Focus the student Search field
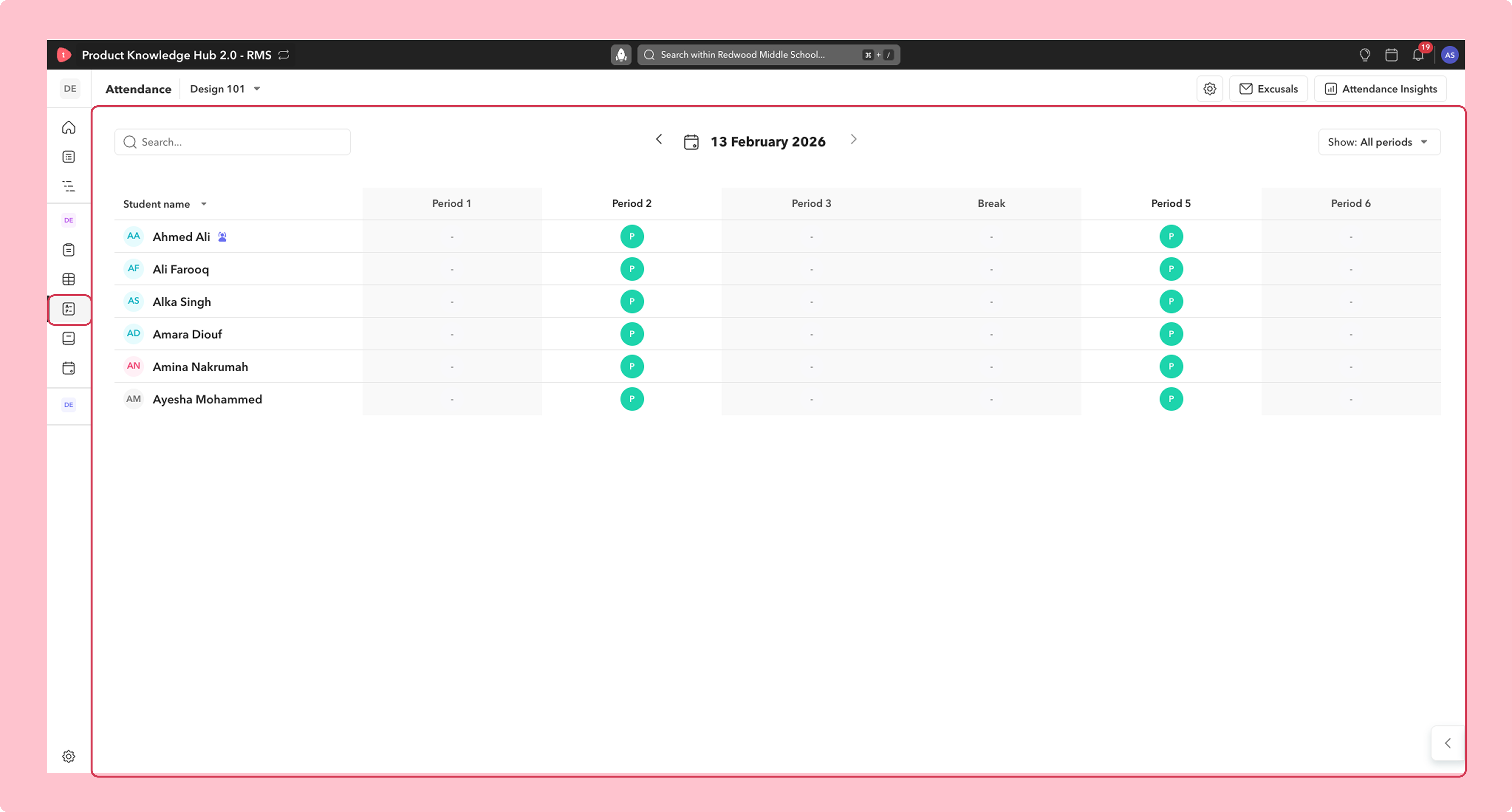The width and height of the screenshot is (1512, 812). click(x=232, y=142)
